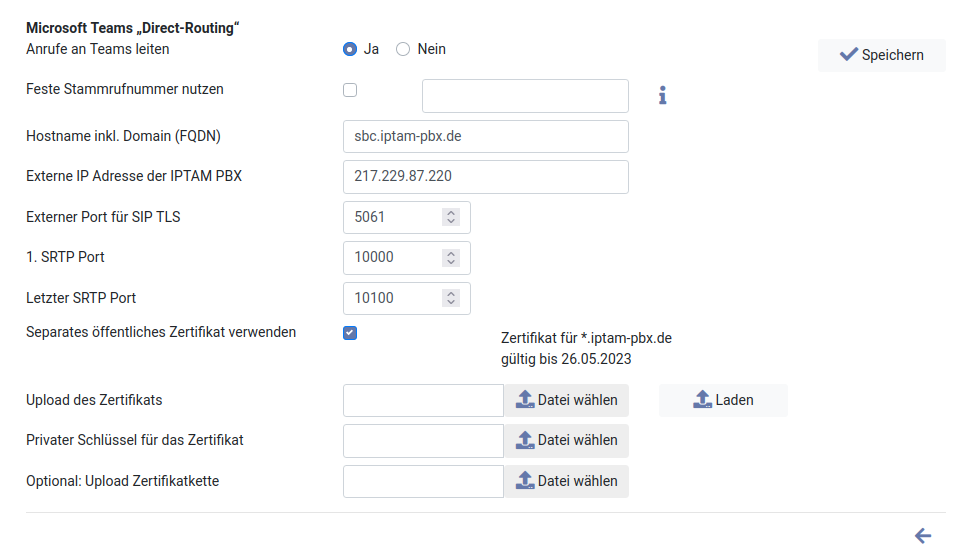The image size is (964, 556).
Task: Select 'Nein' for Anrufe an Teams leiten
Action: tap(404, 49)
